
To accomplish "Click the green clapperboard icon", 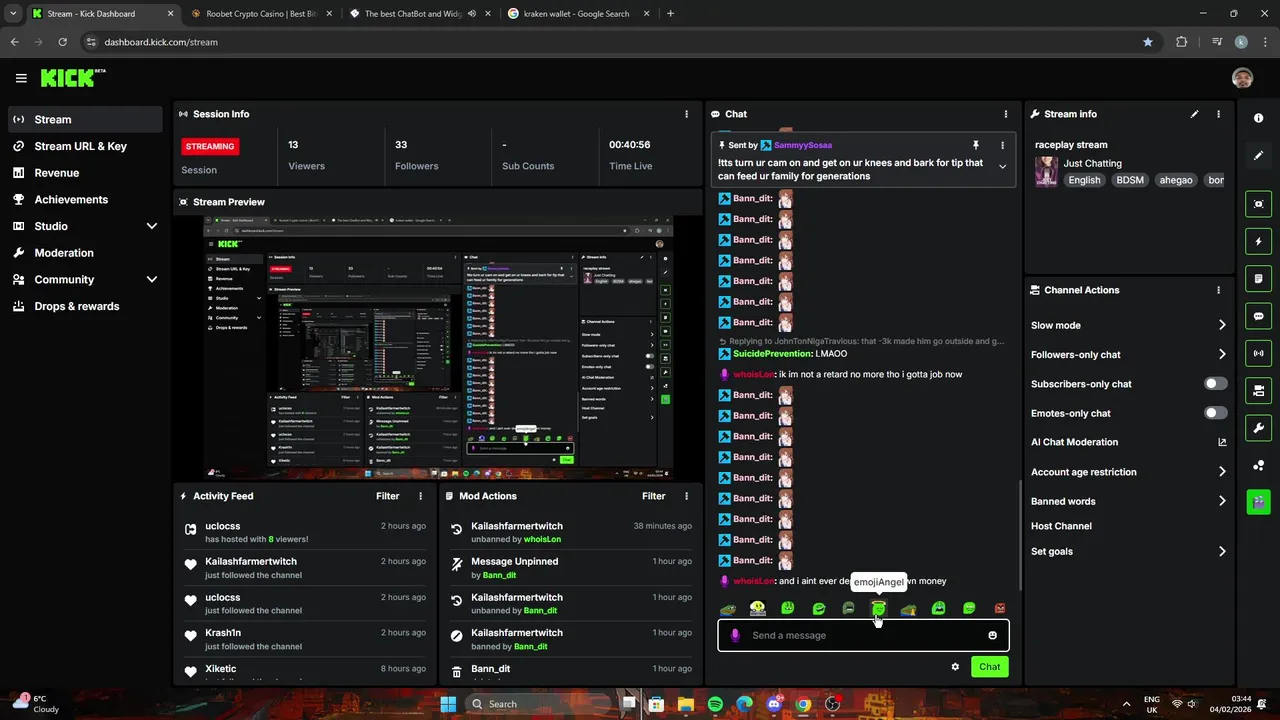I will coord(1258,502).
